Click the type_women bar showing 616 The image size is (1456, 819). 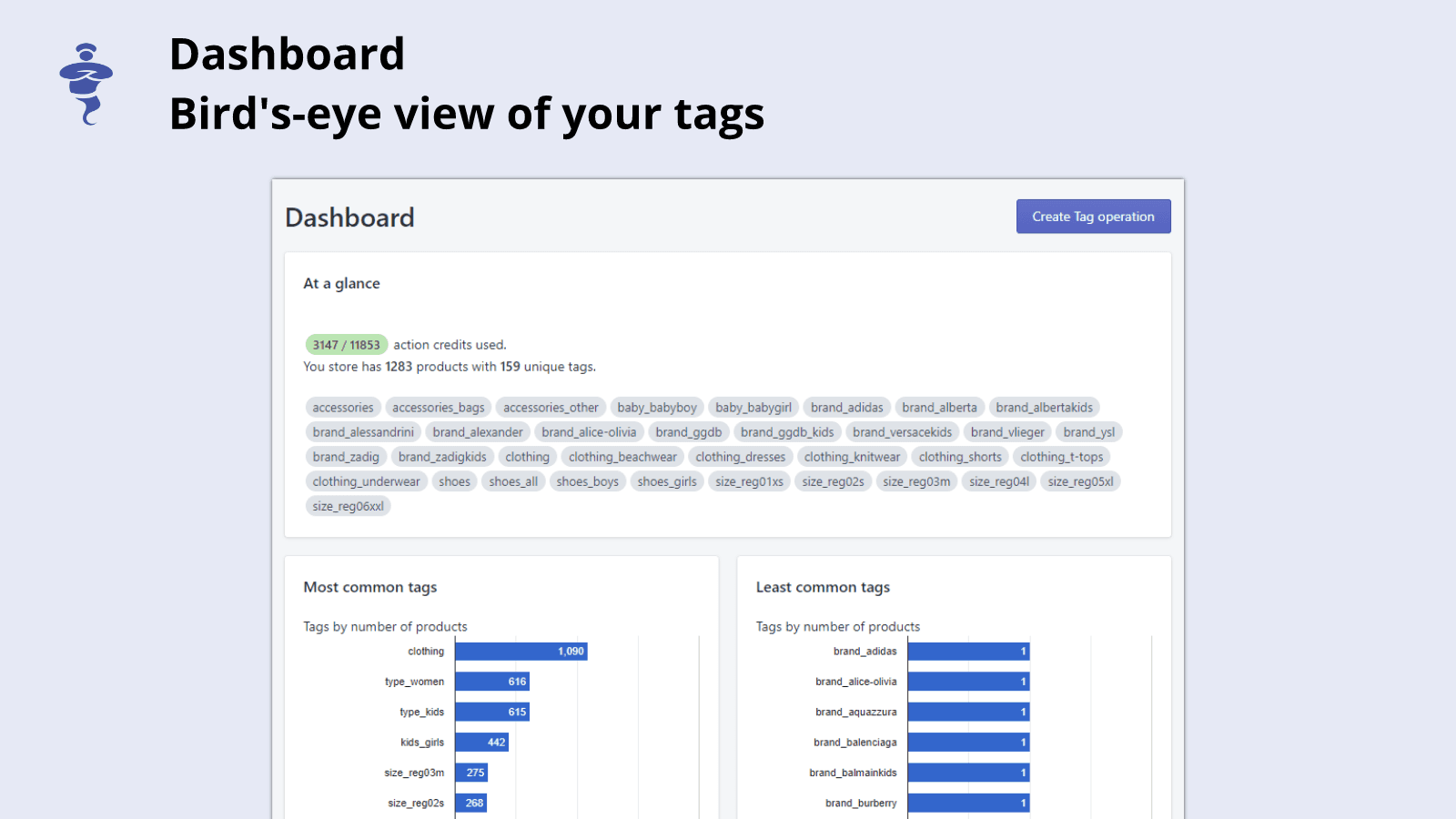click(494, 681)
